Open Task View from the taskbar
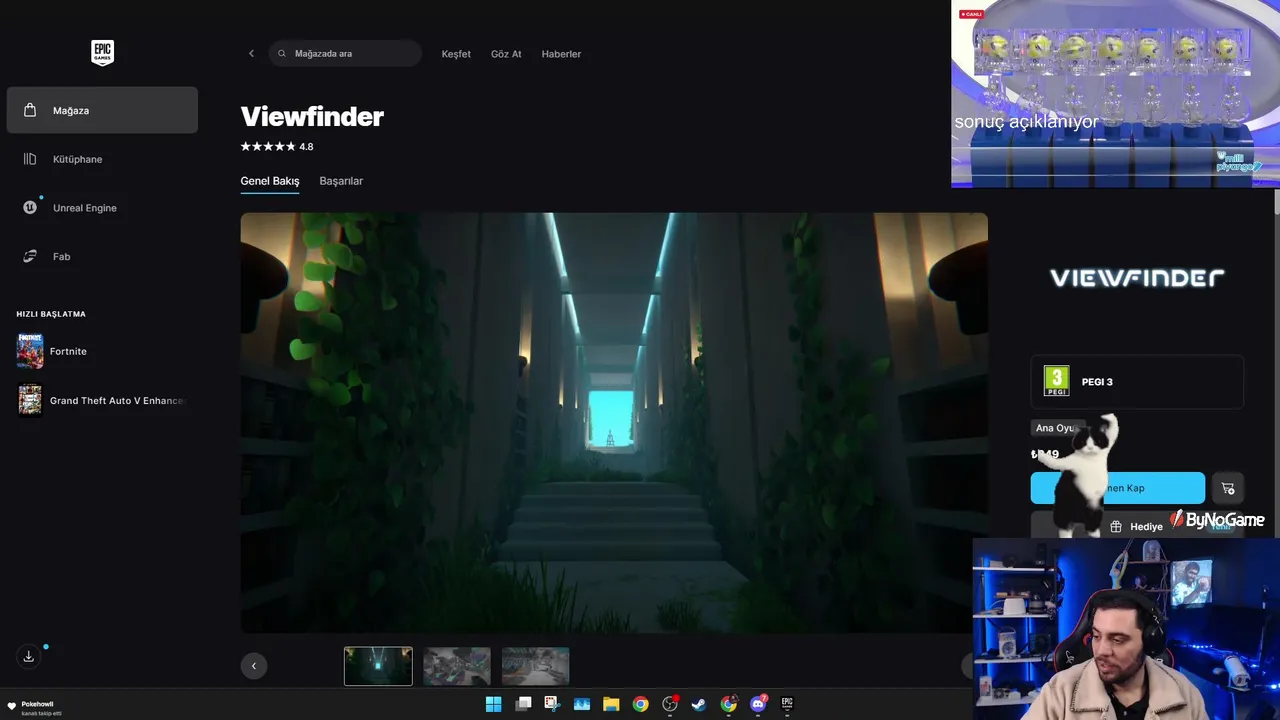Image resolution: width=1280 pixels, height=720 pixels. 523,704
